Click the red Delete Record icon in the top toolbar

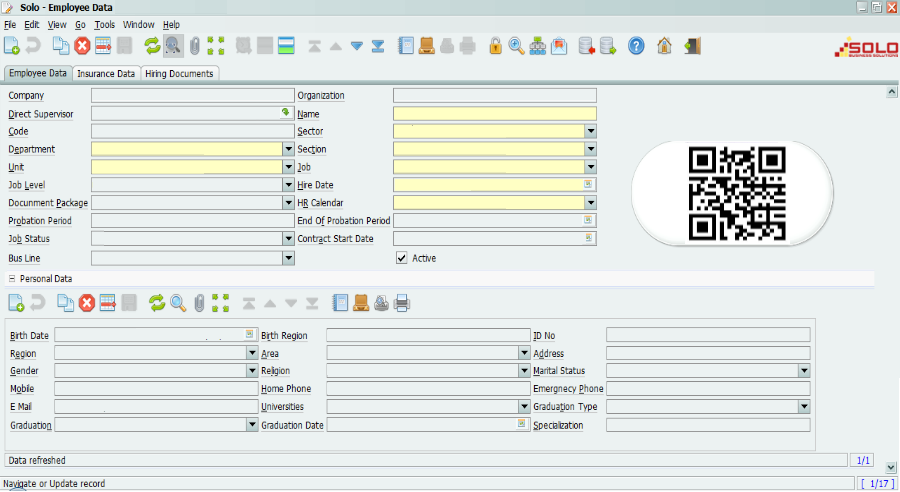pos(82,46)
